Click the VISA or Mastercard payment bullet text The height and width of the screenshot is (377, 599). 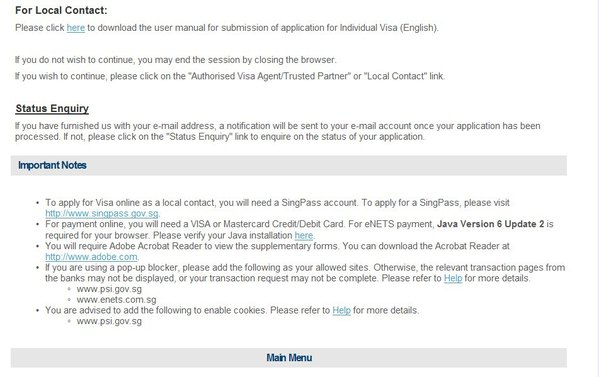[299, 230]
